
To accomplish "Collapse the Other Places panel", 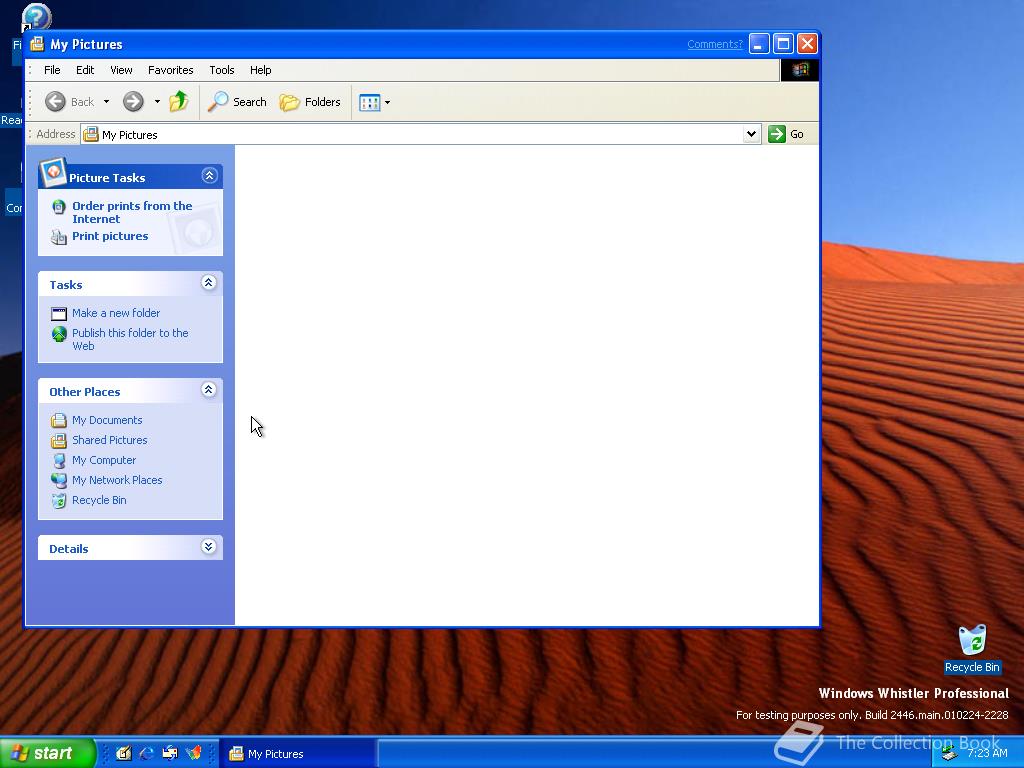I will pyautogui.click(x=208, y=390).
